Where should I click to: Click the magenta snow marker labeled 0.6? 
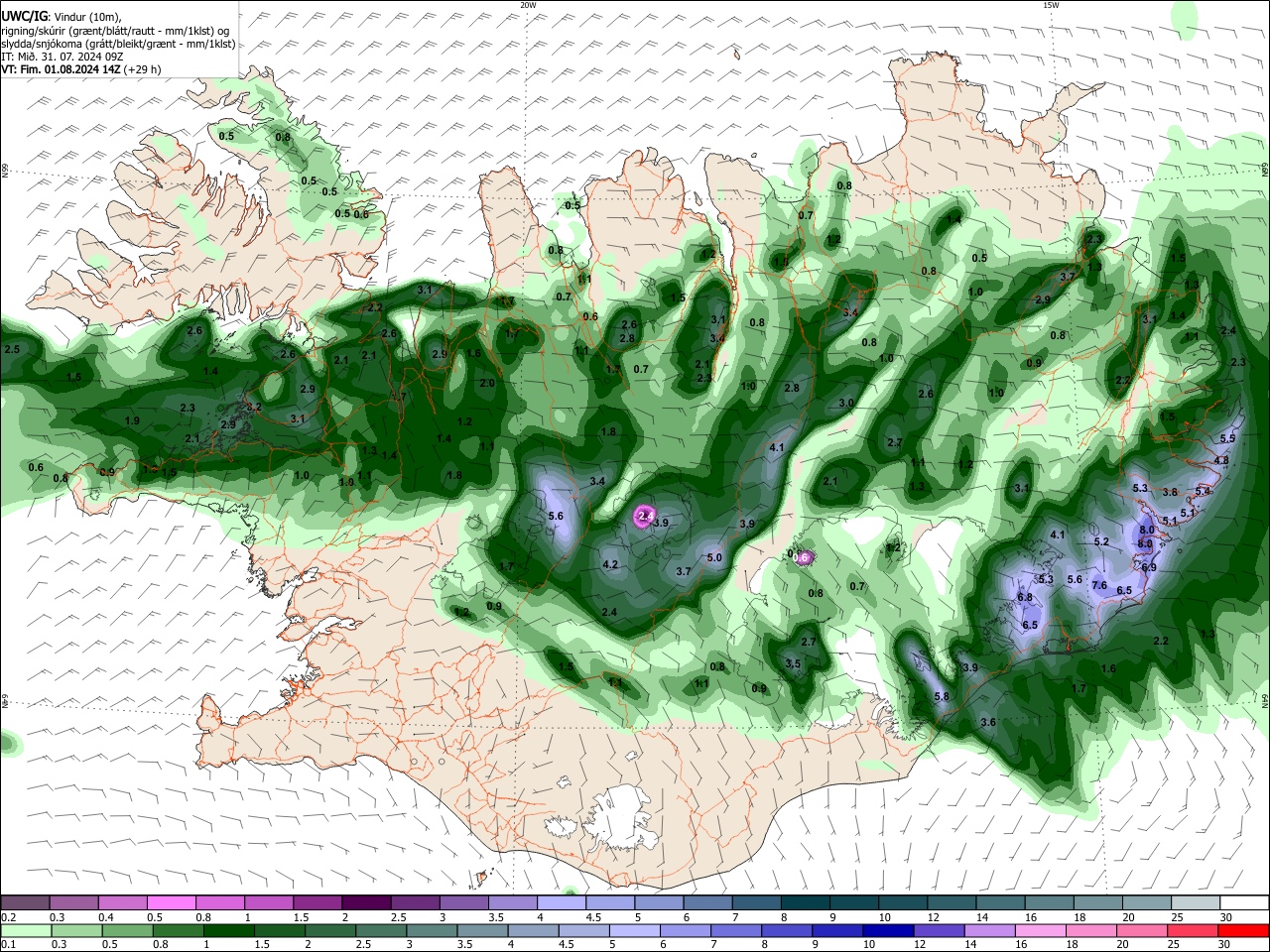pyautogui.click(x=802, y=557)
